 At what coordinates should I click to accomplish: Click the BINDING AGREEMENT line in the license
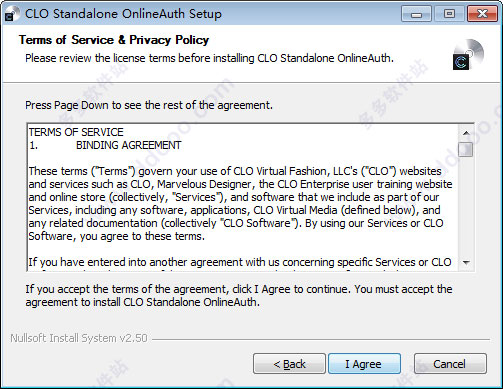(129, 145)
